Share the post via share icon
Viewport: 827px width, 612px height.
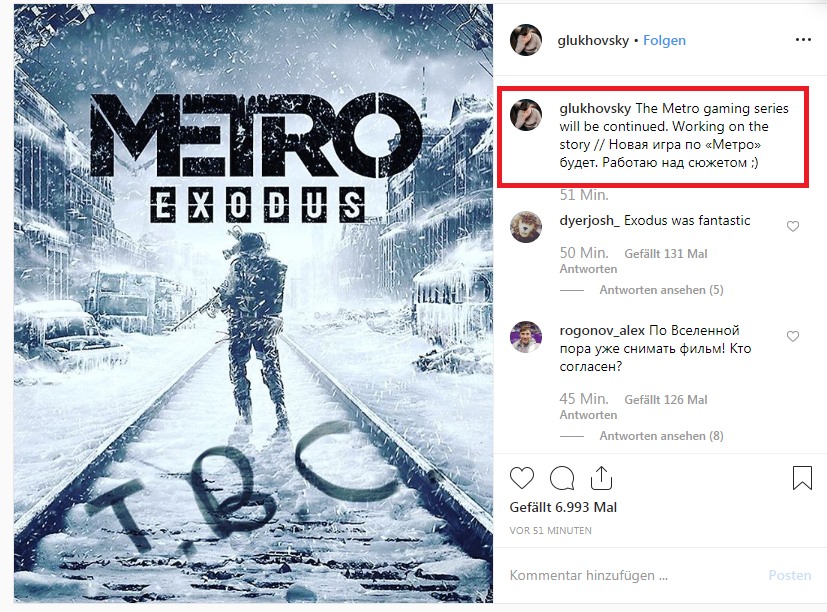tap(601, 478)
